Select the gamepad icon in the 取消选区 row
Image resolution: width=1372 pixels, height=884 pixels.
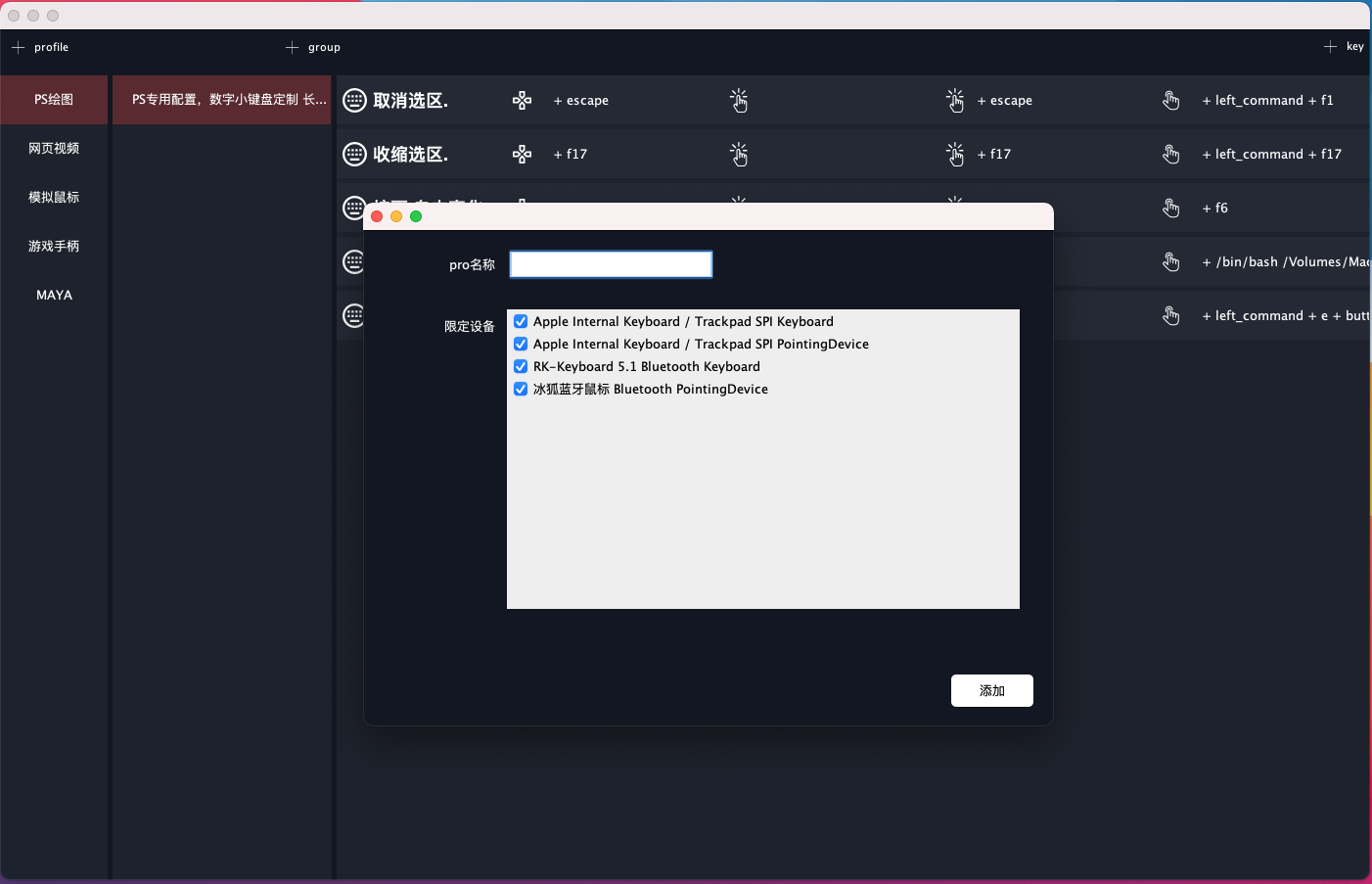pyautogui.click(x=523, y=100)
